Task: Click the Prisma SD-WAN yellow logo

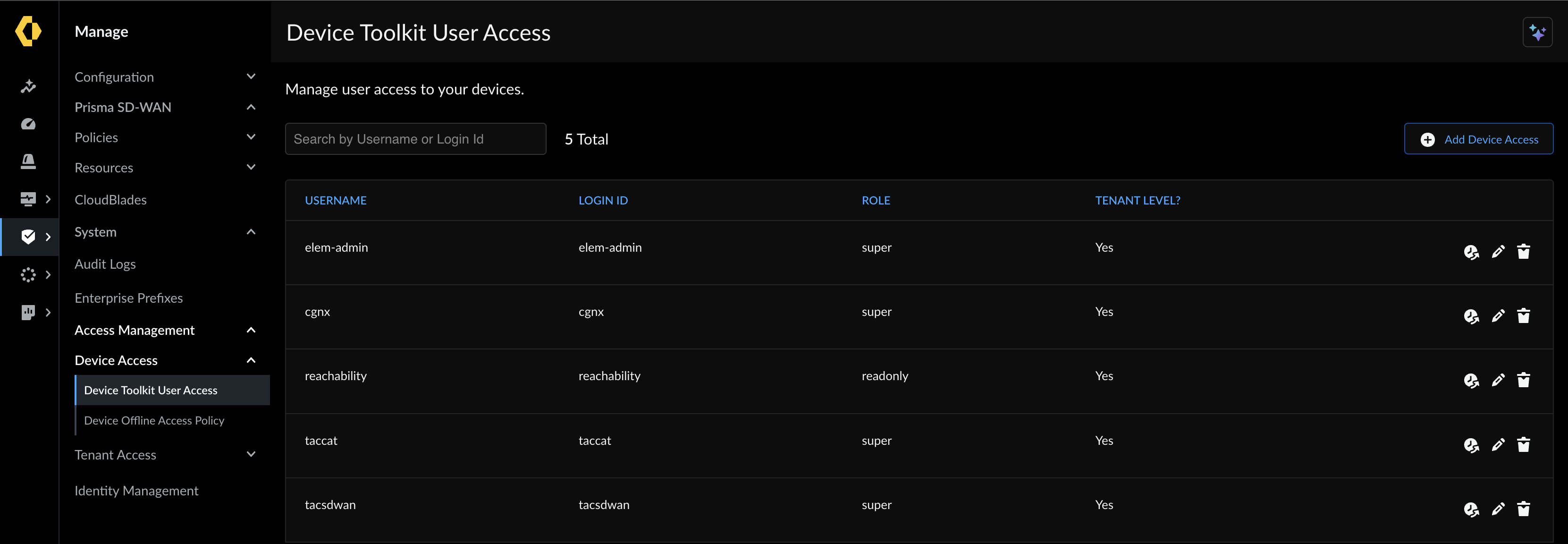Action: click(29, 31)
